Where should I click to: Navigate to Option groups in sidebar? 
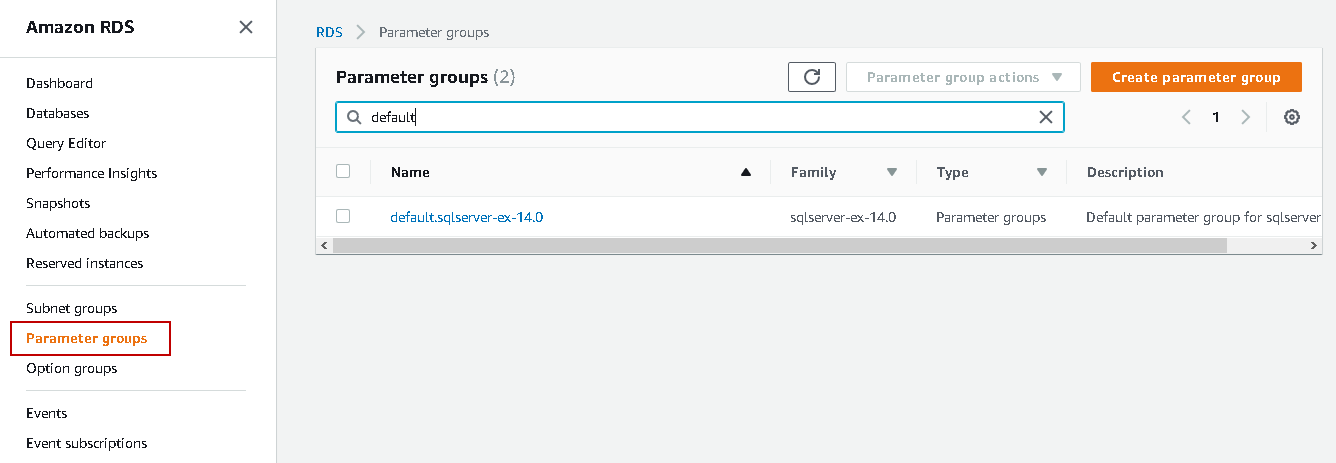[x=72, y=368]
